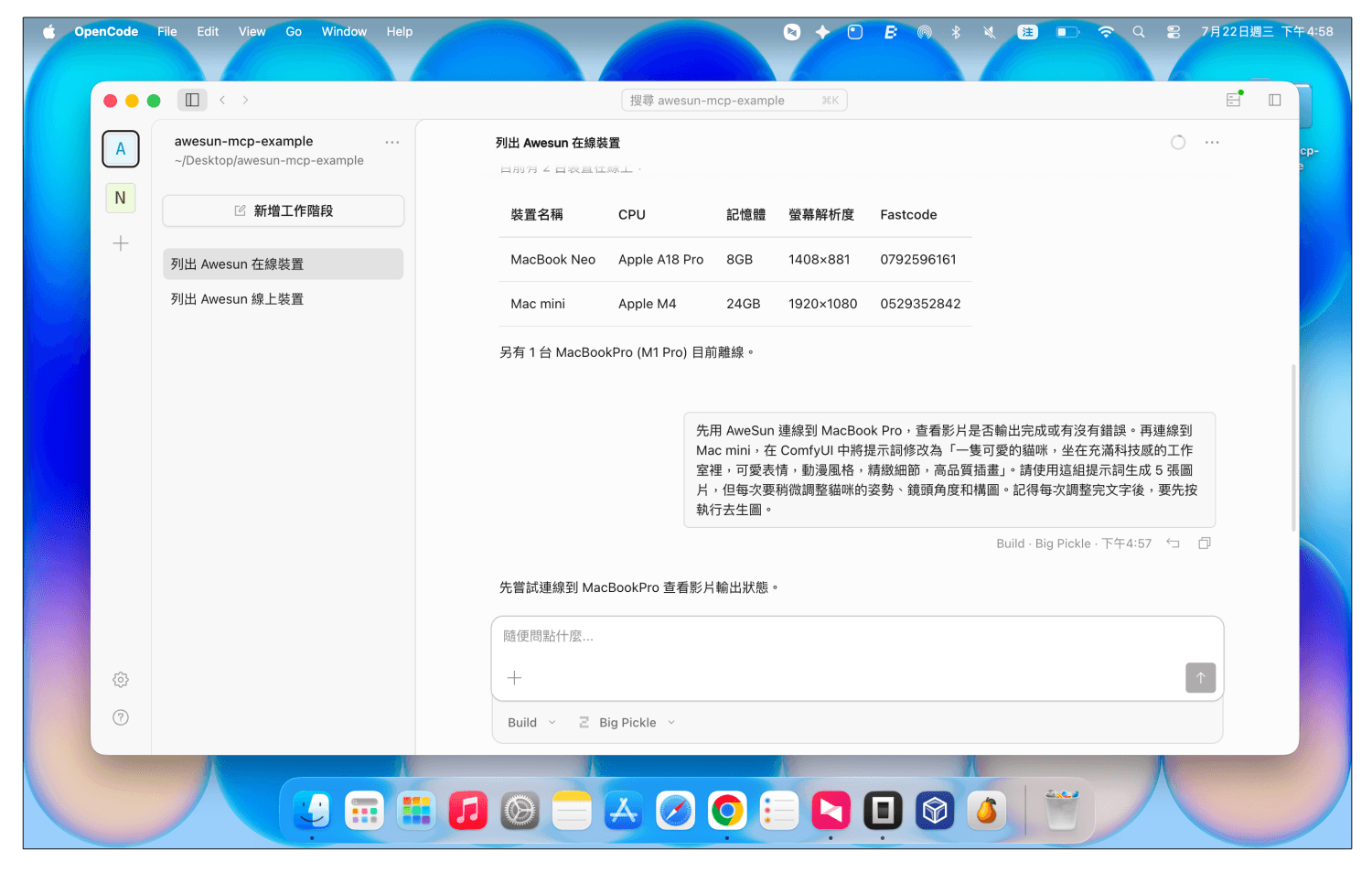Click the chat vertical scrollbar
This screenshot has height=872, width=1372.
pyautogui.click(x=1293, y=447)
